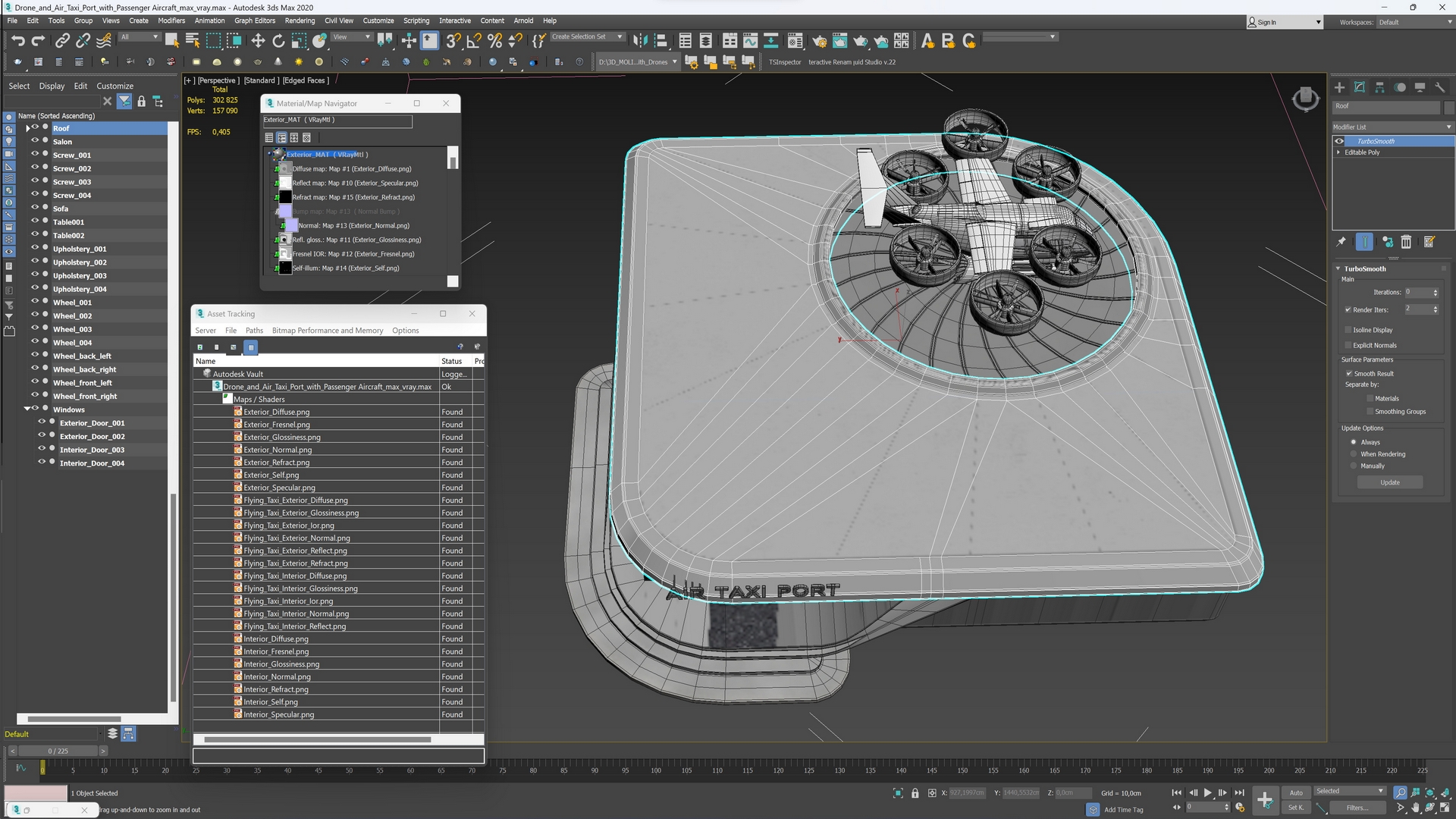Click the Redo arrow in main toolbar

[38, 41]
